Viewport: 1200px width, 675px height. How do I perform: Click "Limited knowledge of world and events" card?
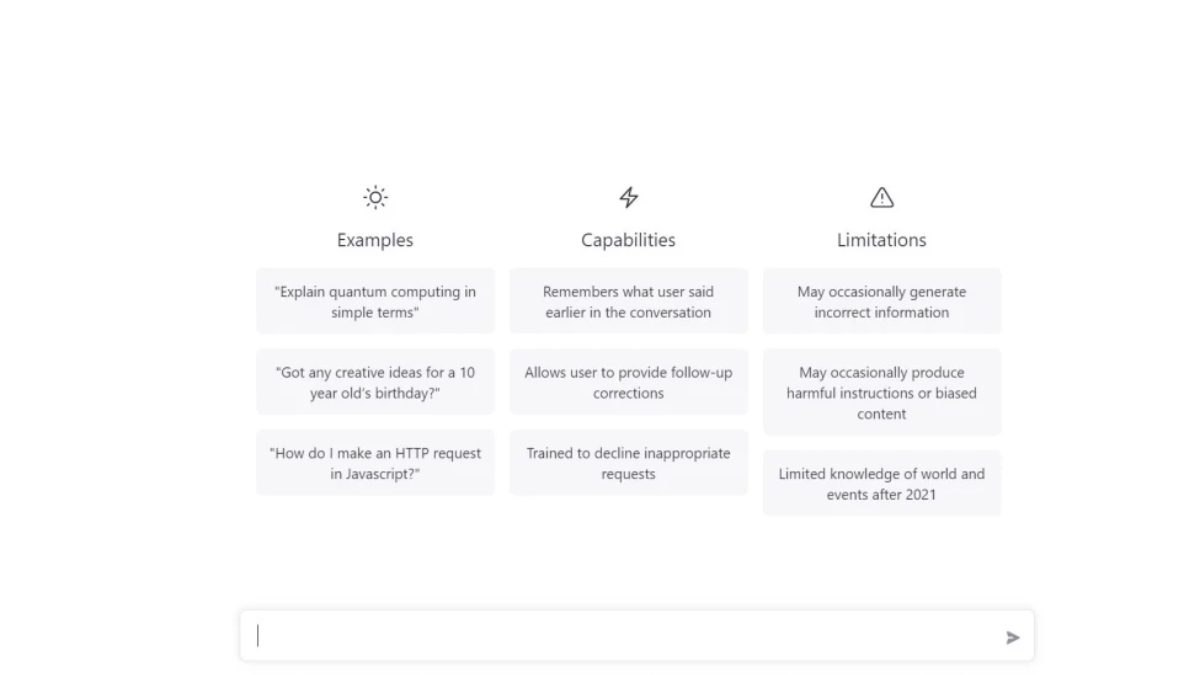tap(881, 483)
